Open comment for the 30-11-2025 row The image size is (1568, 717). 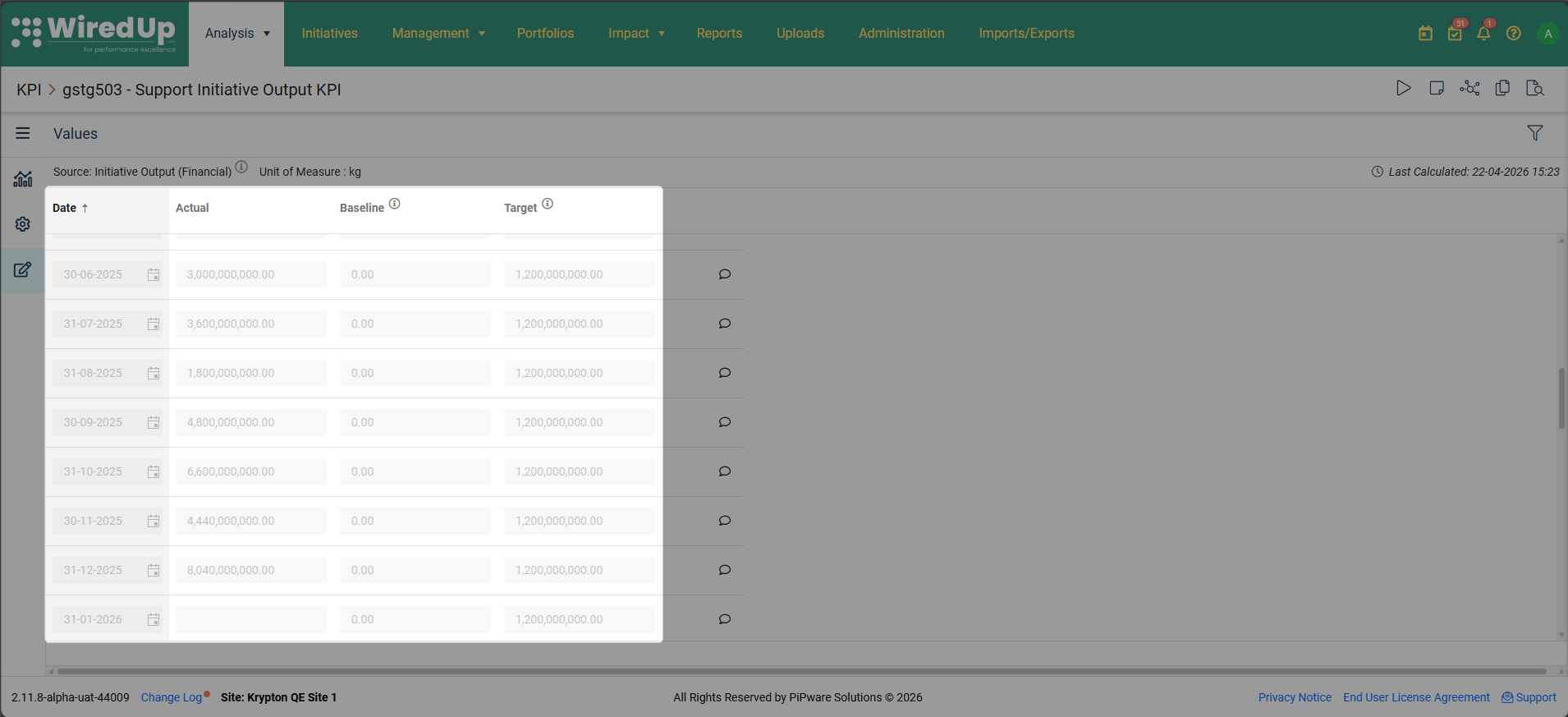click(x=725, y=521)
